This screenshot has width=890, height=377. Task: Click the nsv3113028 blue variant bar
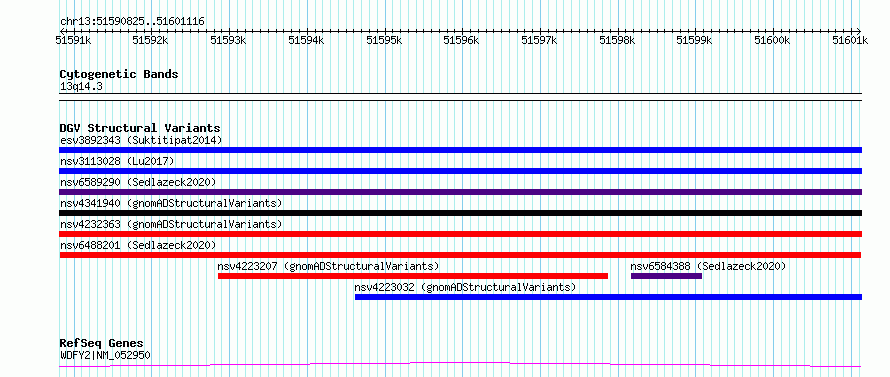[460, 171]
